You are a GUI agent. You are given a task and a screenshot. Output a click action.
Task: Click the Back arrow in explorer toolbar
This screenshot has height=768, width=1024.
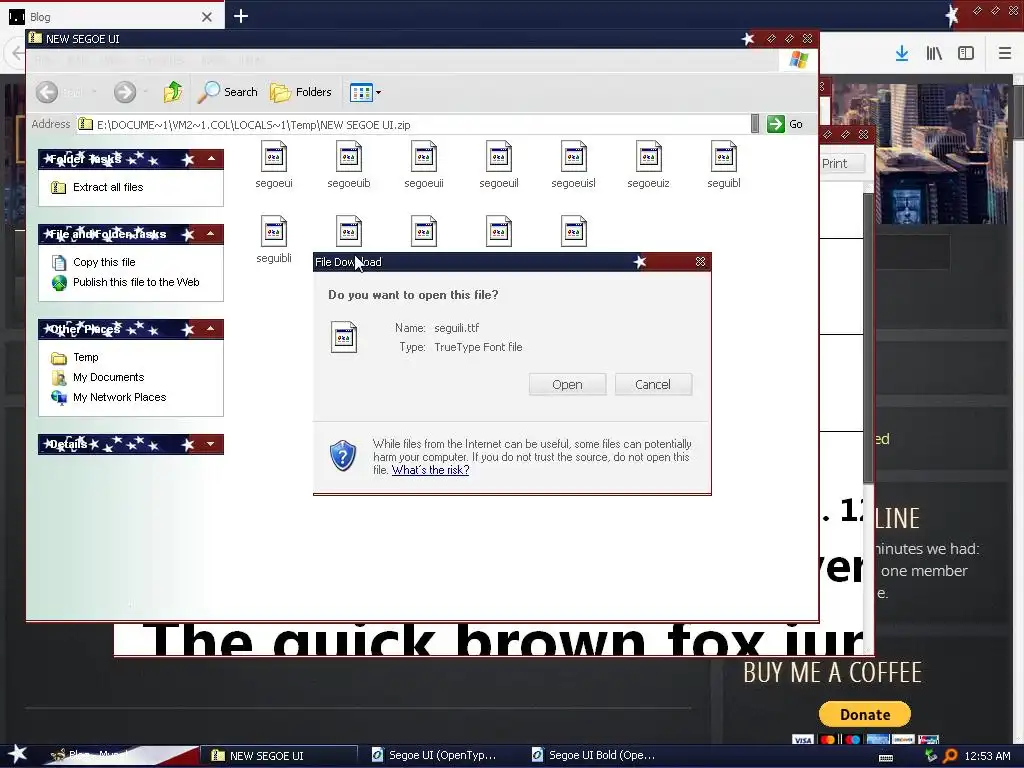(47, 92)
